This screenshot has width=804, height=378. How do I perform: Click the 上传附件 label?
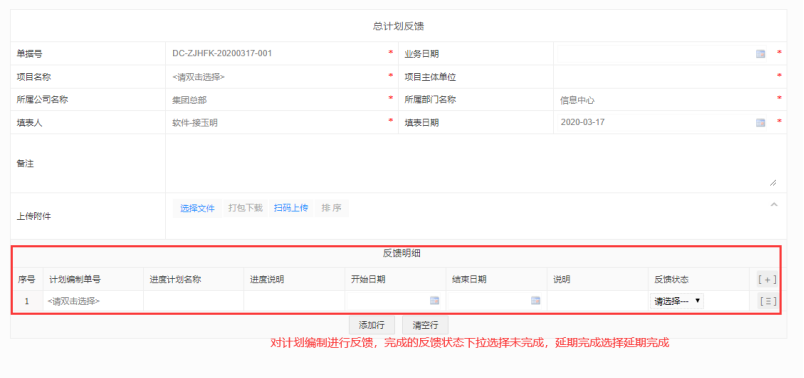click(x=33, y=216)
